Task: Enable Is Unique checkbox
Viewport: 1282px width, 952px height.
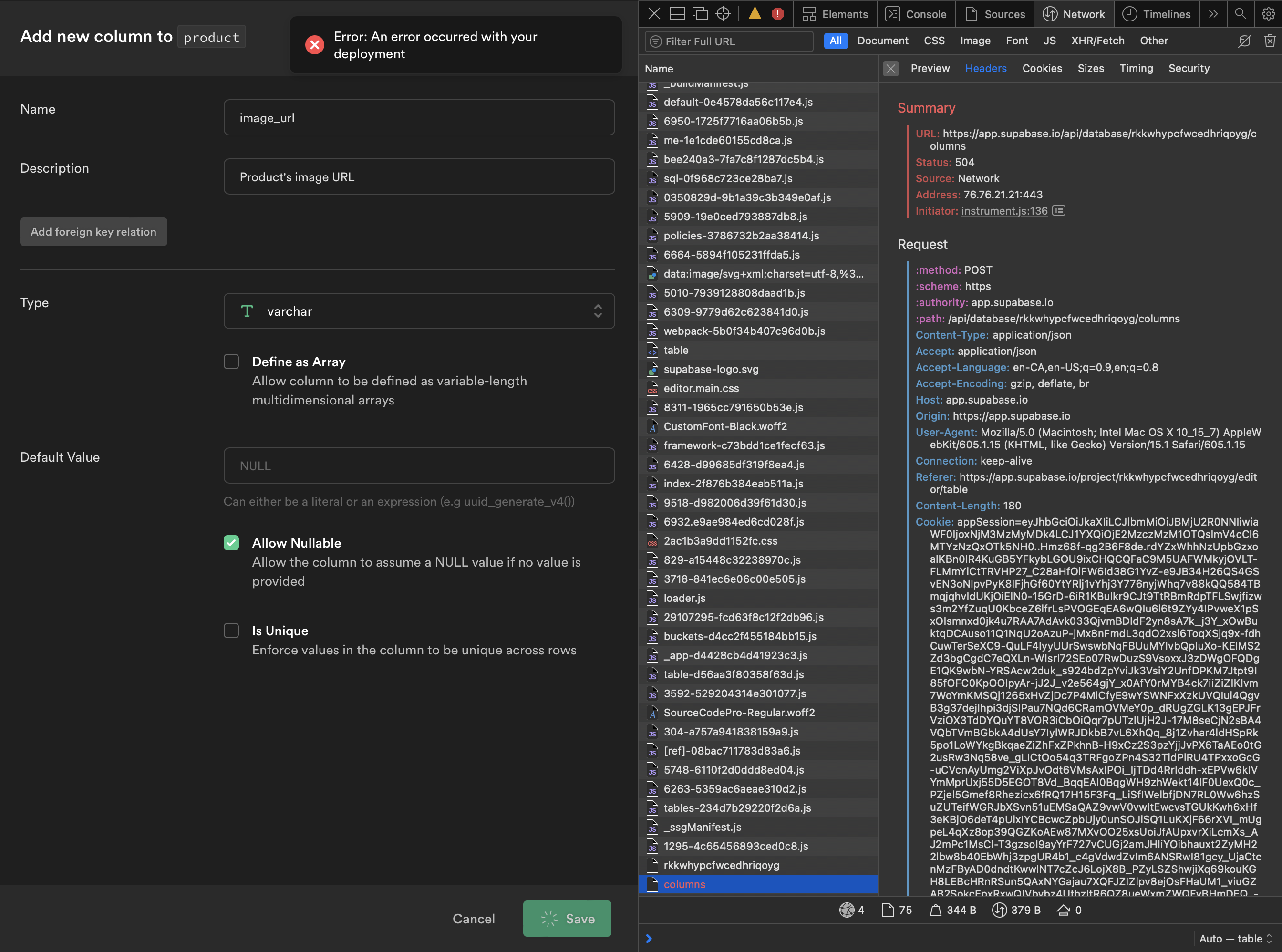Action: [x=231, y=631]
